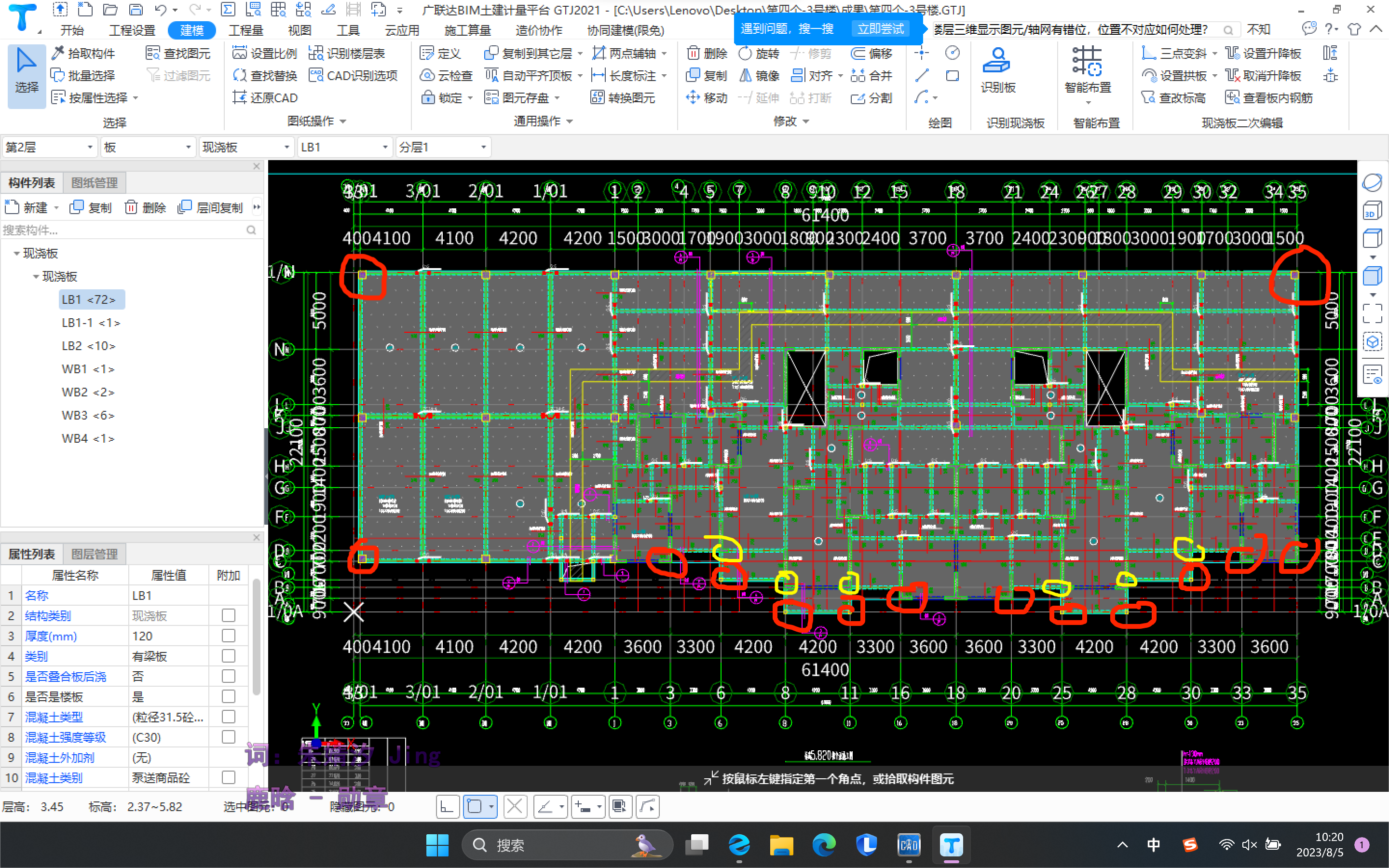Click the 名称 property link
This screenshot has width=1389, height=868.
37,596
